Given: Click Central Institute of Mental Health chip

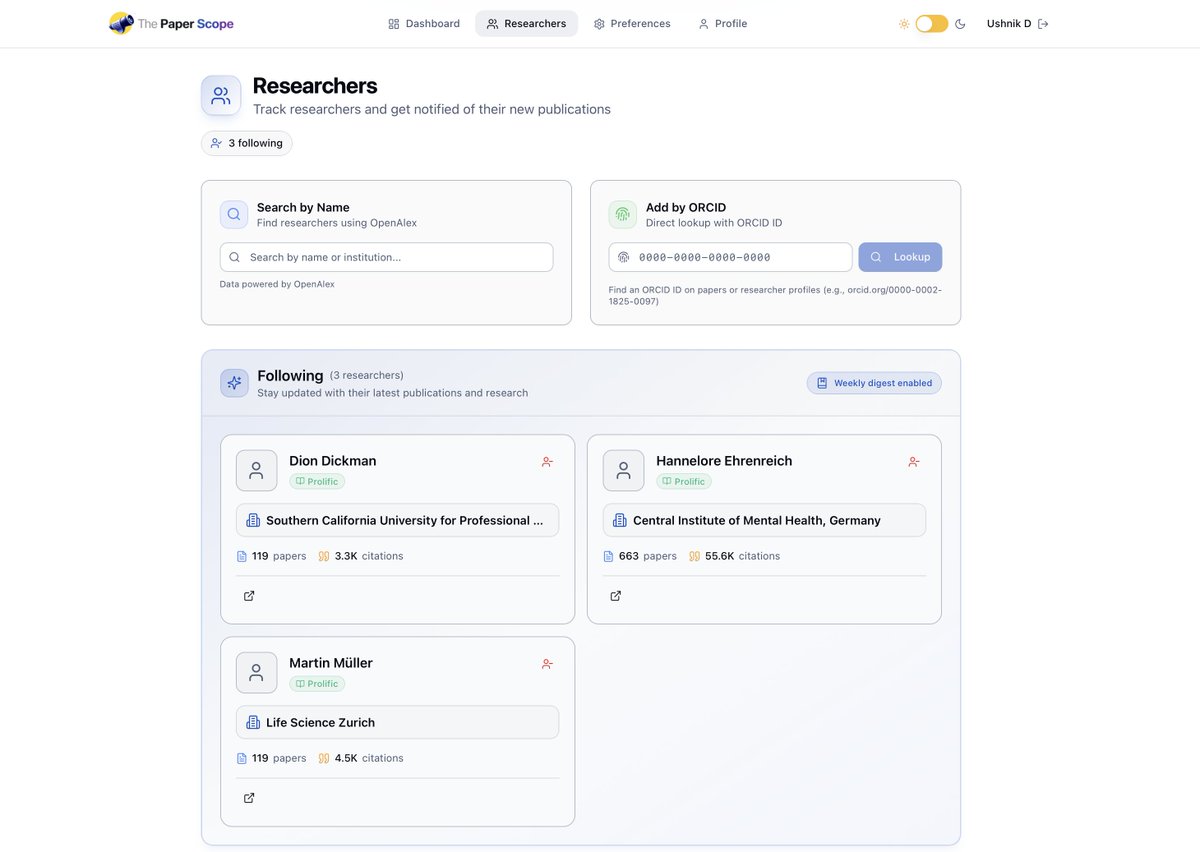Looking at the screenshot, I should (x=764, y=520).
